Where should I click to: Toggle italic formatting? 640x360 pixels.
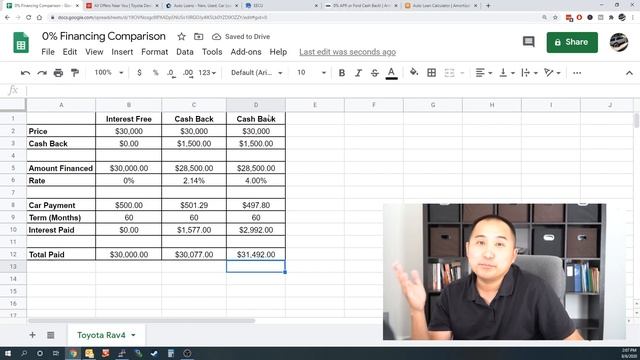(x=358, y=73)
